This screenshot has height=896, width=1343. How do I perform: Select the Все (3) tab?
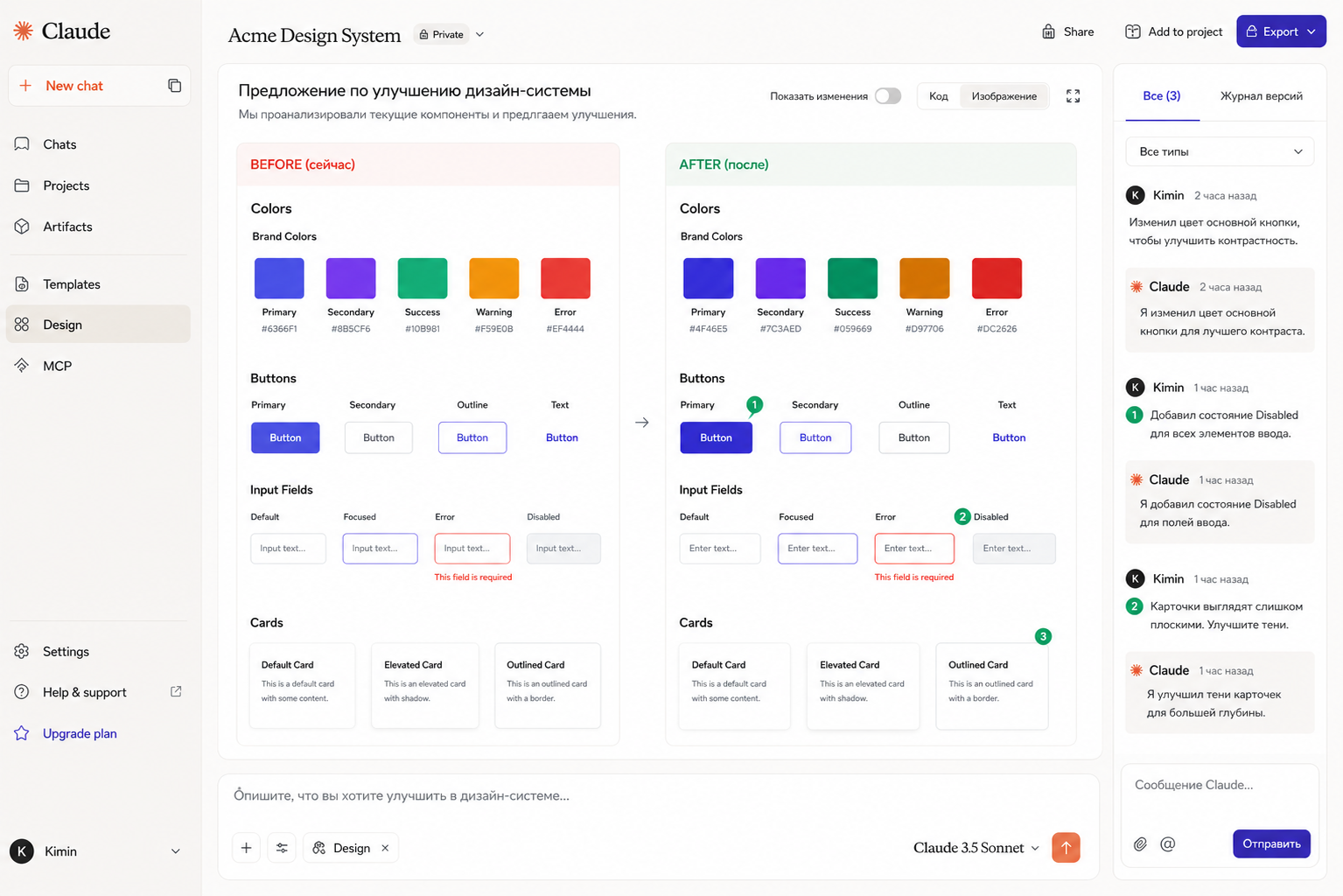point(1162,96)
